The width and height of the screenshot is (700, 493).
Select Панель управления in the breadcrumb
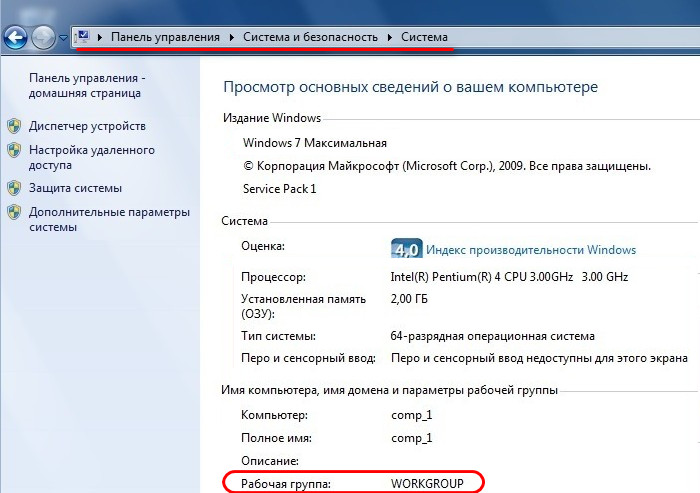(165, 37)
